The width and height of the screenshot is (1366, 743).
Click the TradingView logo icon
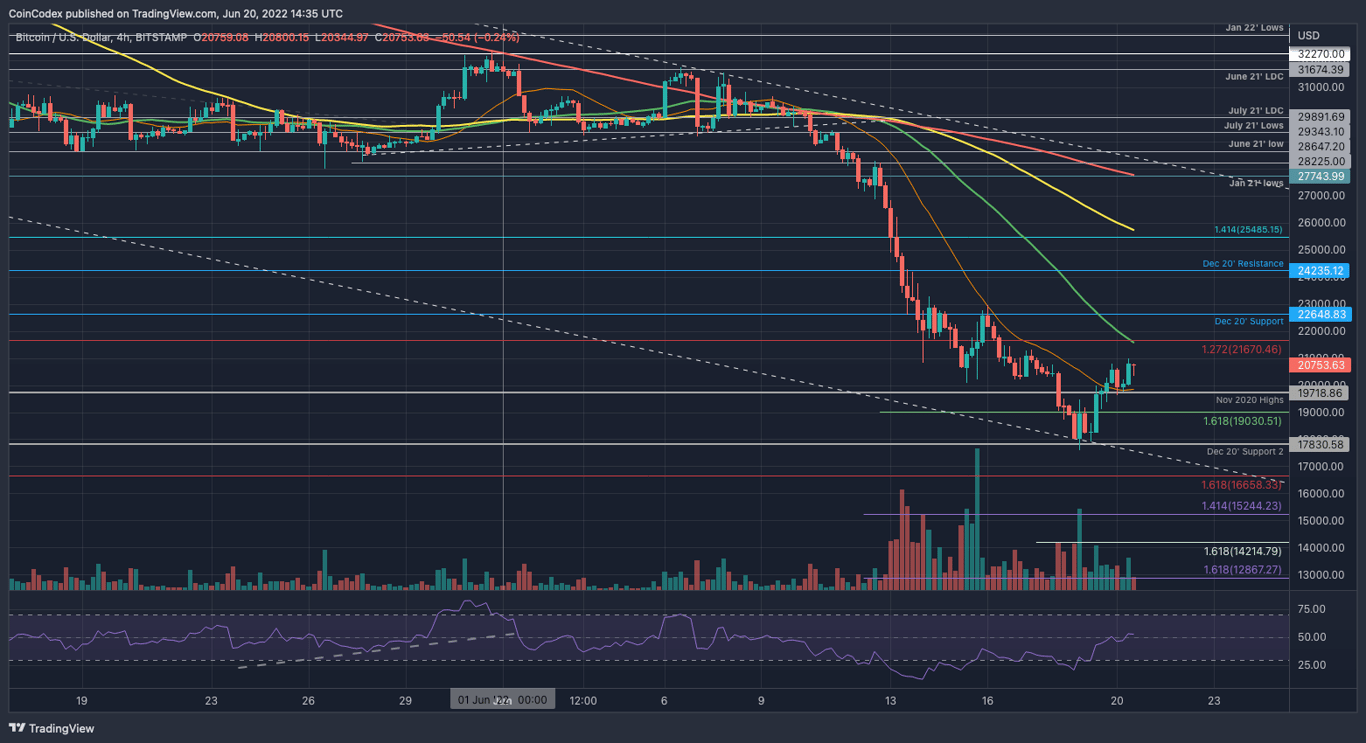coord(18,728)
